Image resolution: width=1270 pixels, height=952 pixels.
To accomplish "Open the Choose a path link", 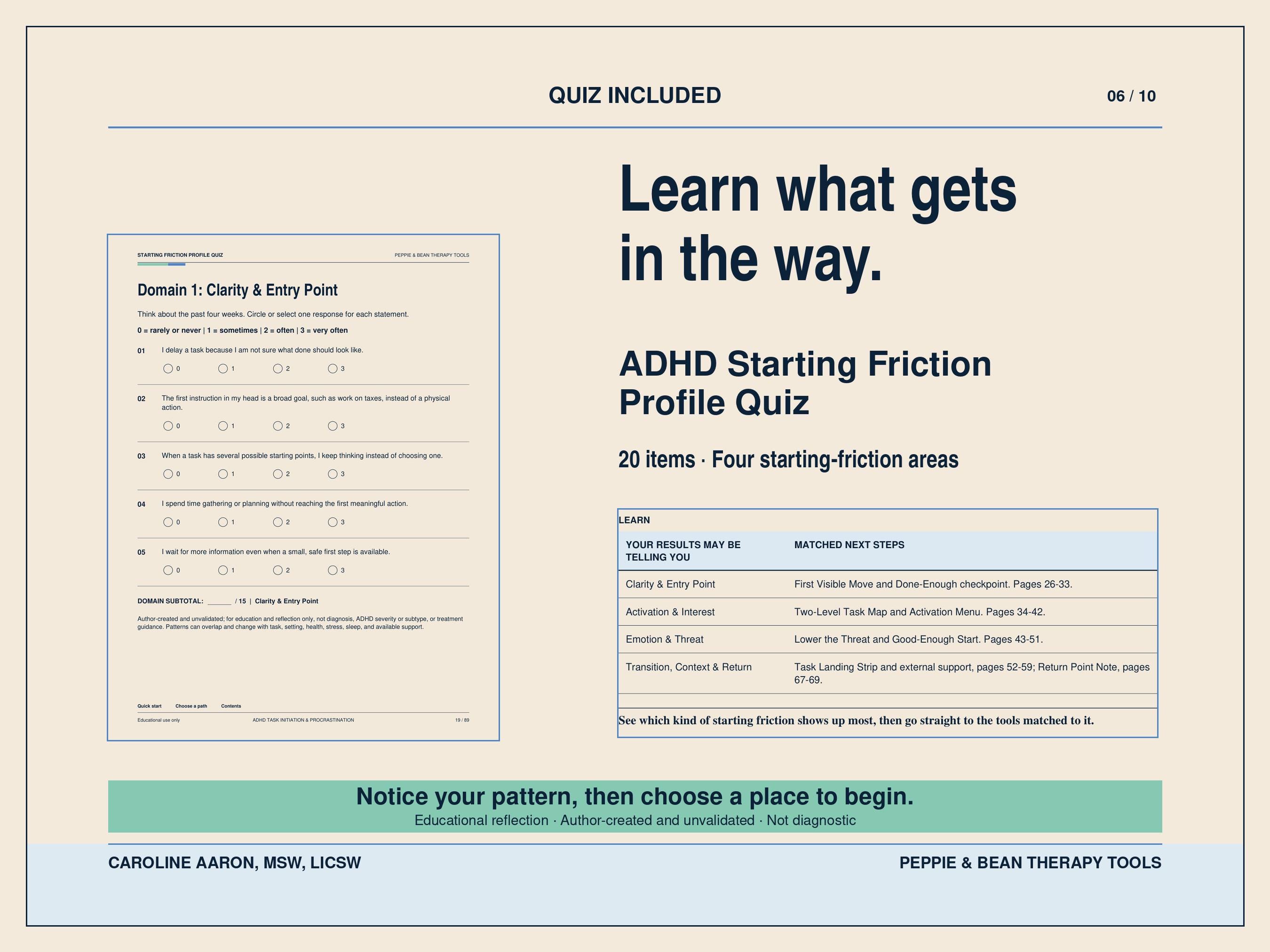I will [x=191, y=706].
